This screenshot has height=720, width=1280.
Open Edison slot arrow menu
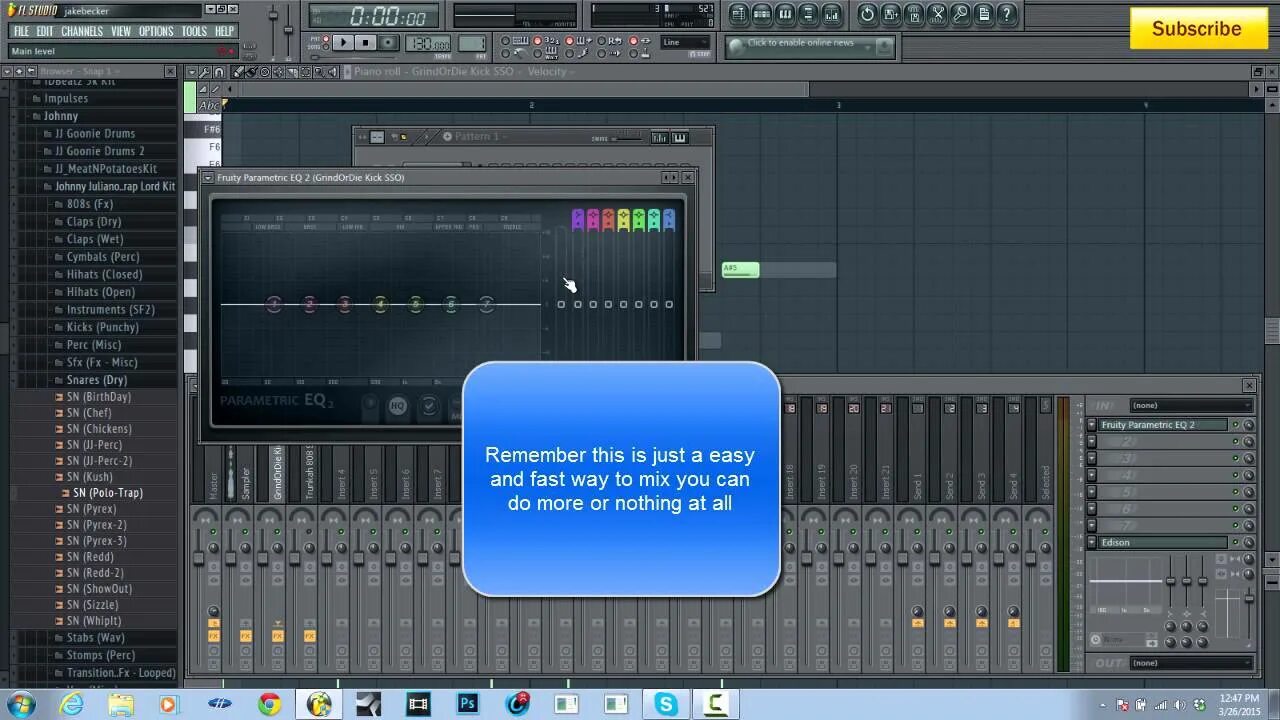pos(1092,542)
